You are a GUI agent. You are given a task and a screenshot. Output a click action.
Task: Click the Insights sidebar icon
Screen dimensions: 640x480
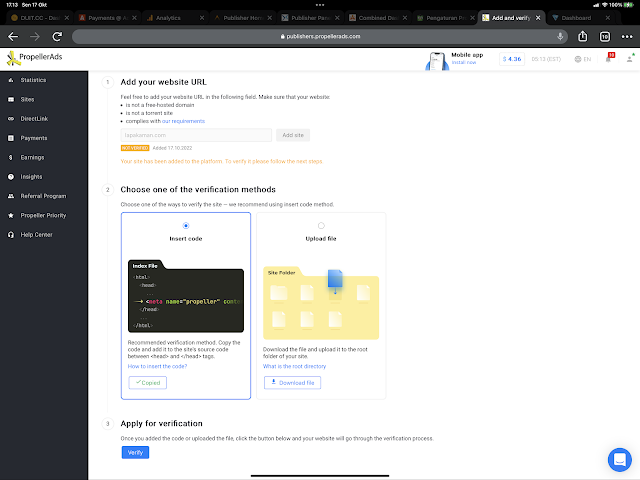pos(11,177)
